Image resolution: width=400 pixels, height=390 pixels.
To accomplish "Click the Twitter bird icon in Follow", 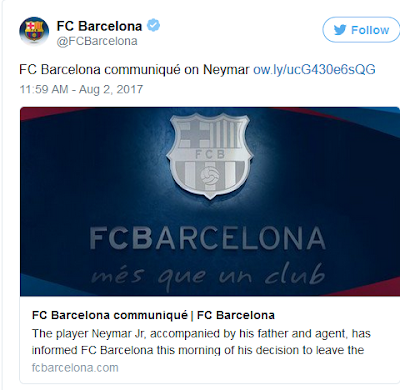I will click(340, 30).
